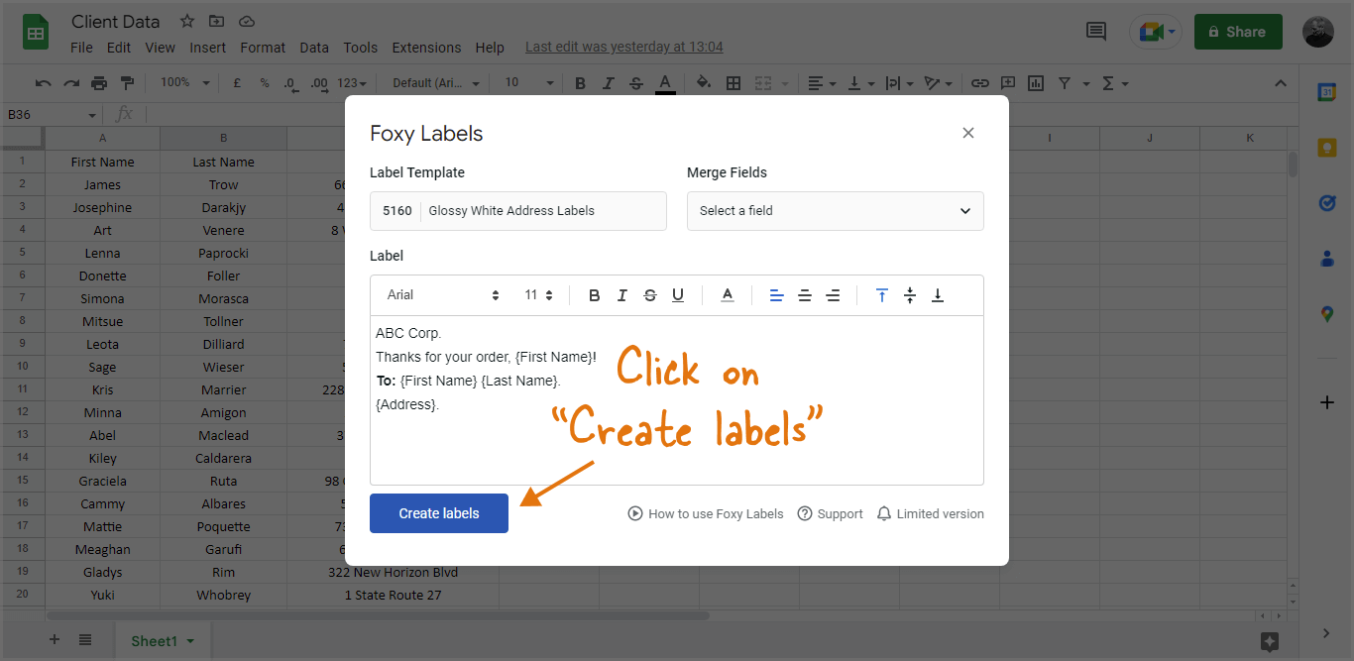Apply percent format
The image size is (1354, 661).
click(x=264, y=83)
